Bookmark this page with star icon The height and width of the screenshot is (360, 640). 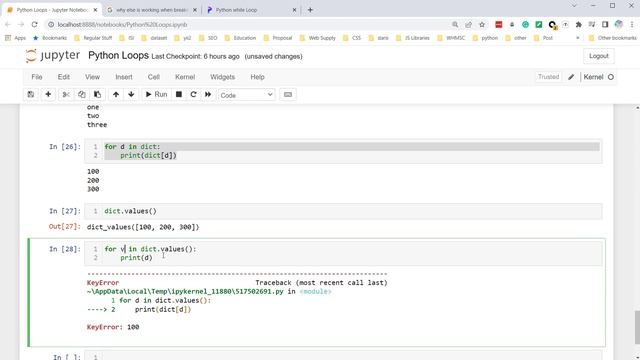pyautogui.click(x=482, y=25)
